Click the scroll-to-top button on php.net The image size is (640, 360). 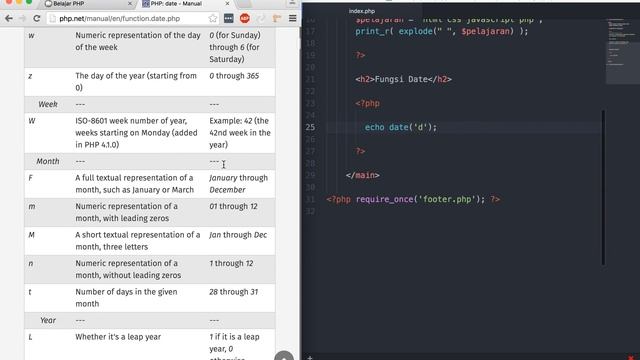pos(284,356)
